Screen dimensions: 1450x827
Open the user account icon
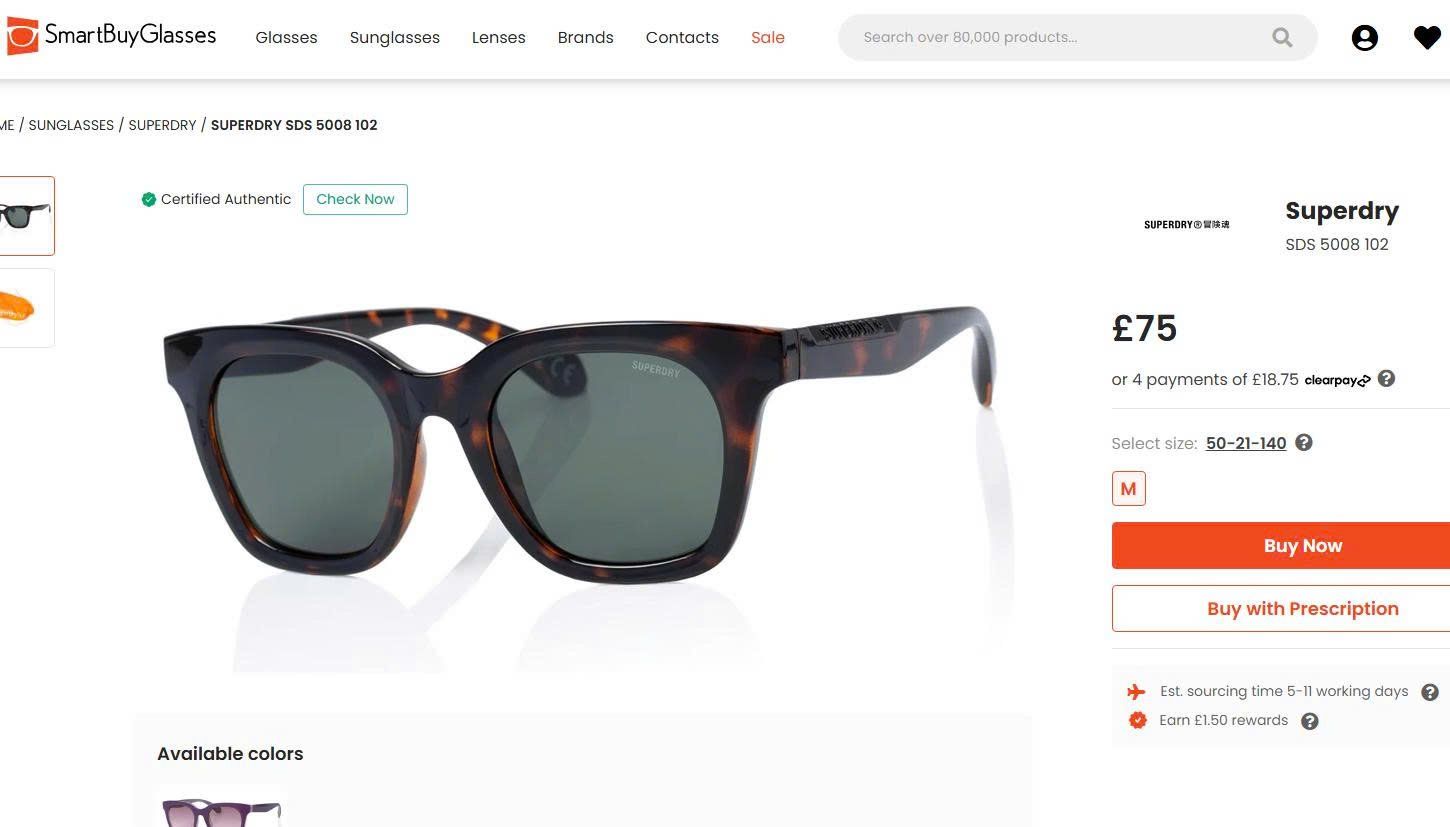pos(1364,38)
